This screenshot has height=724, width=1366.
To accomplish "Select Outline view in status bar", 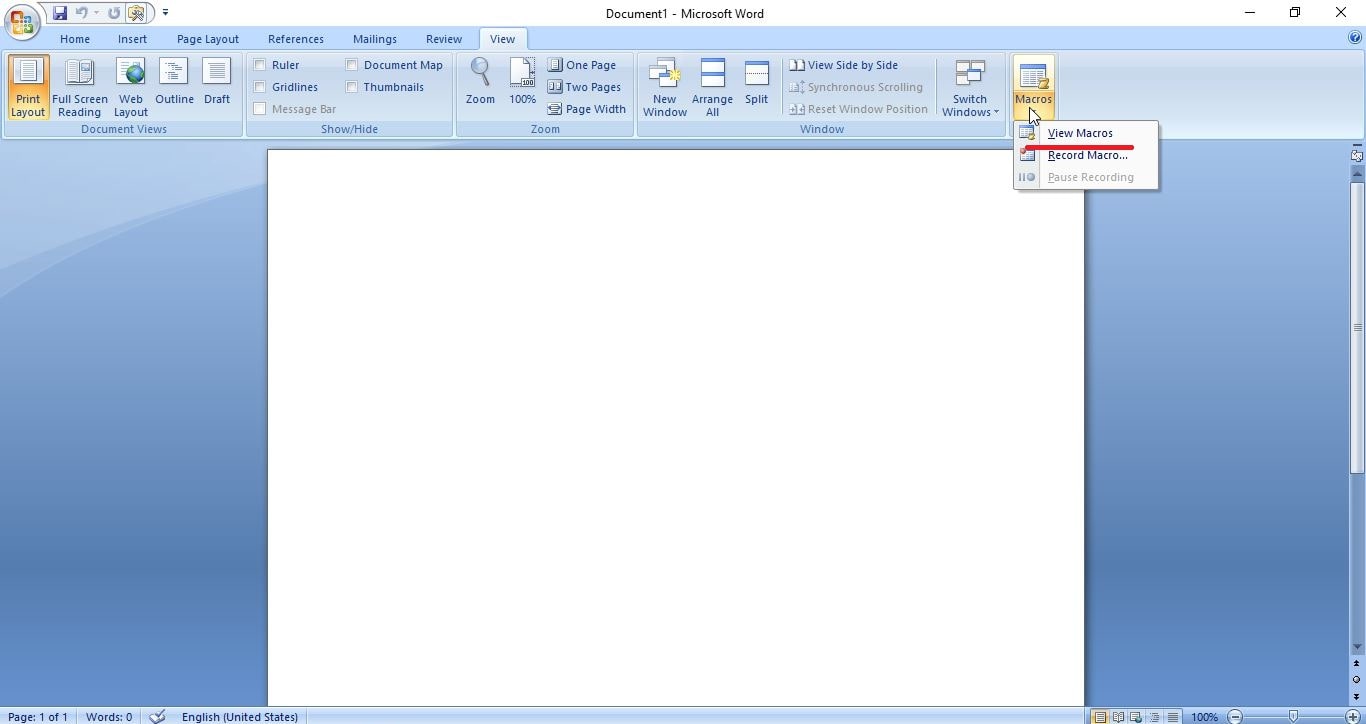I will tap(1154, 717).
